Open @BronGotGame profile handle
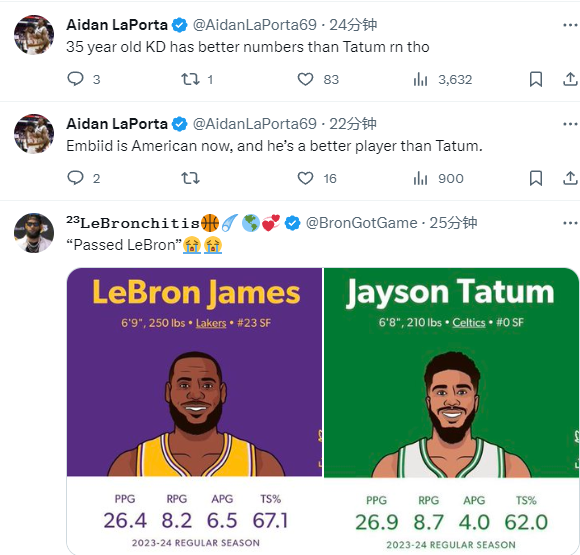Screen dimensions: 580x555 click(361, 223)
